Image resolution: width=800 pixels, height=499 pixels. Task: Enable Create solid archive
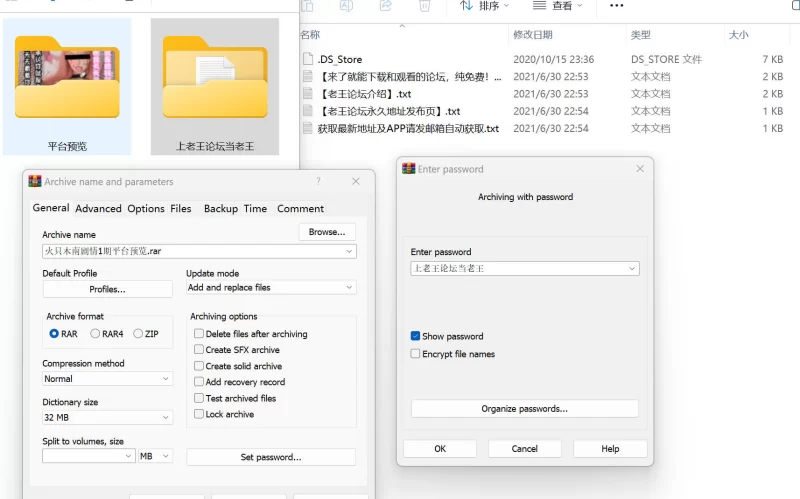point(199,366)
